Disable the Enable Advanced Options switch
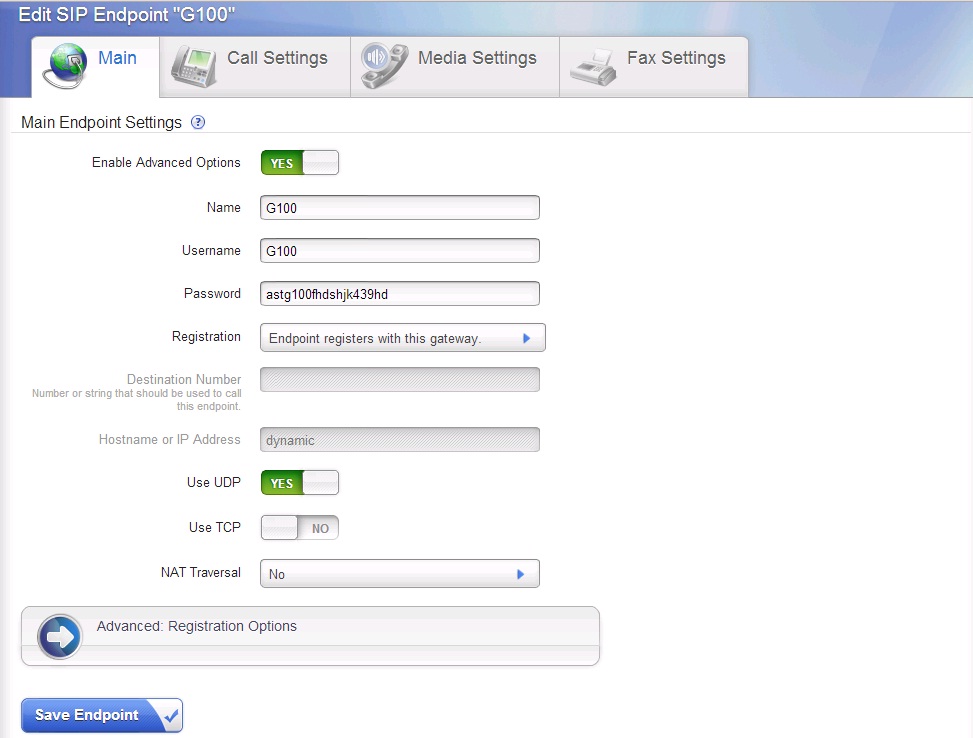This screenshot has width=973, height=738. click(300, 163)
